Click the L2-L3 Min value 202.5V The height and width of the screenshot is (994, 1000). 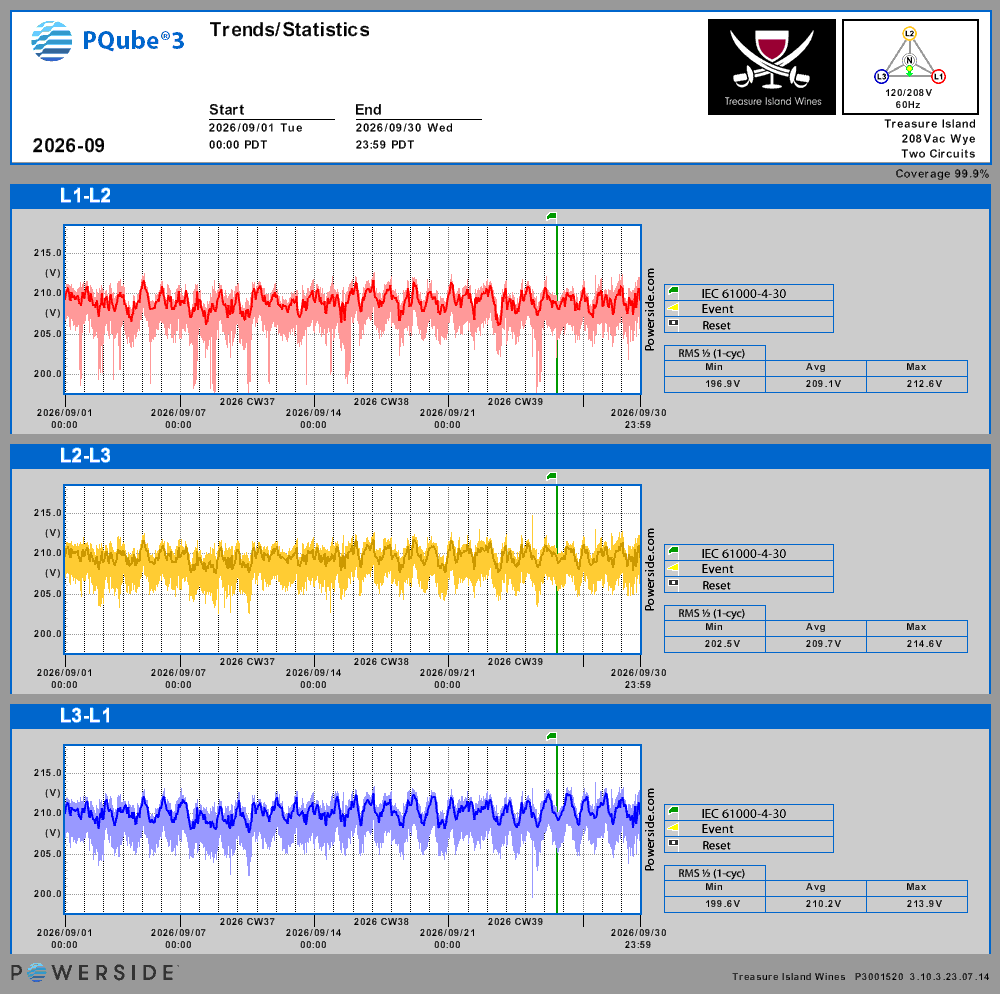(x=722, y=644)
